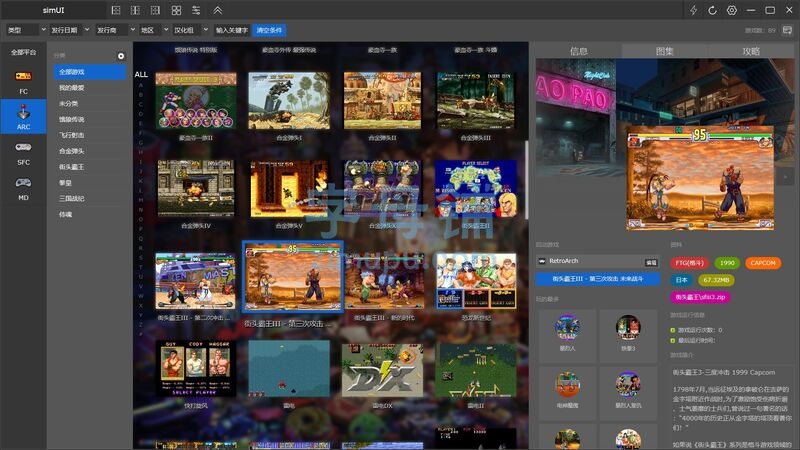Click the first layout icon in title bar
The image size is (800, 450).
pyautogui.click(x=116, y=10)
